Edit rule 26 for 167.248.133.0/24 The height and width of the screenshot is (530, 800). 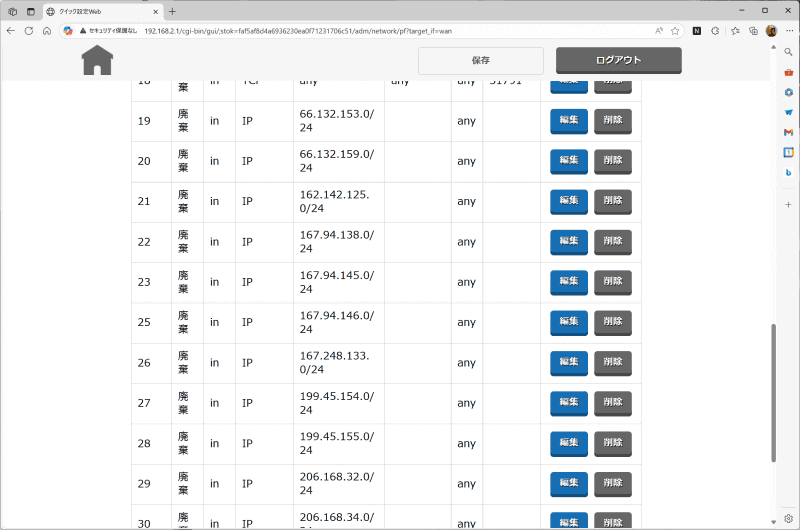coord(568,363)
